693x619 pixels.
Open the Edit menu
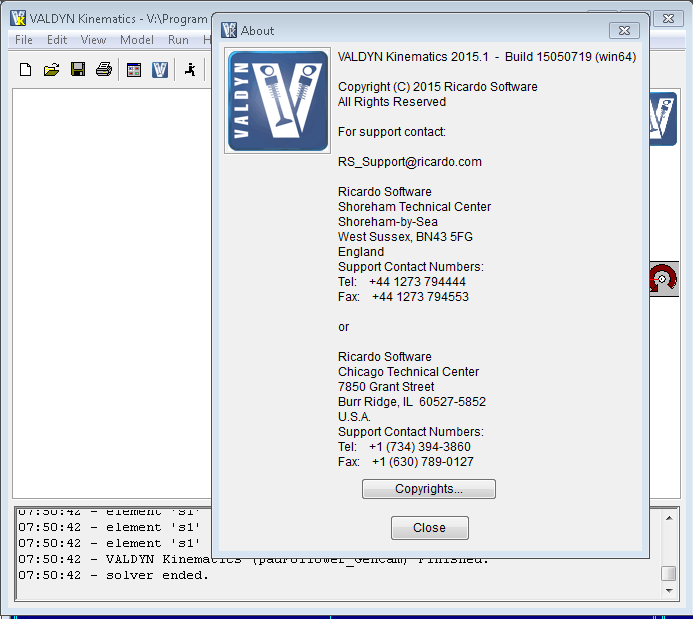click(57, 40)
